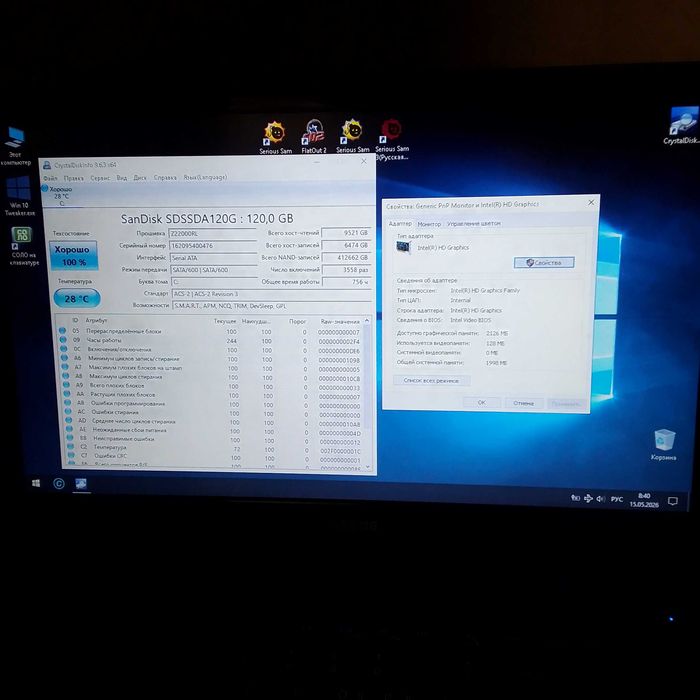Click the CrystalDiskInfo taskbar icon

point(81,483)
